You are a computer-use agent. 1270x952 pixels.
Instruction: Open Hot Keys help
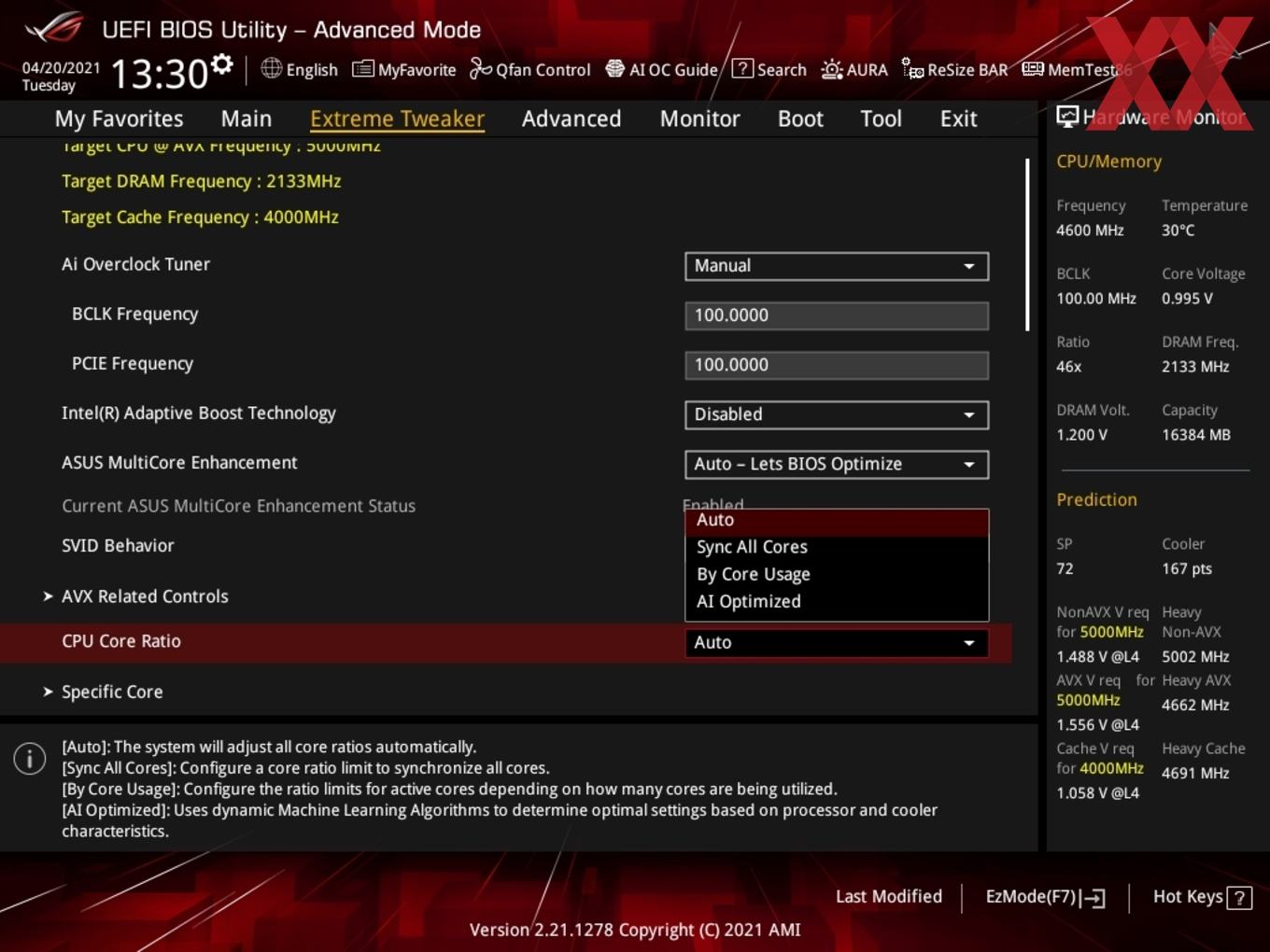coord(1202,897)
